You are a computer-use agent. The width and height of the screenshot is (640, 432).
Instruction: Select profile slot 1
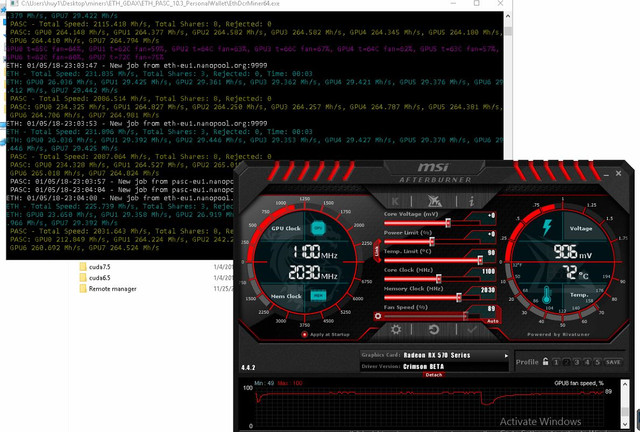tap(556, 362)
